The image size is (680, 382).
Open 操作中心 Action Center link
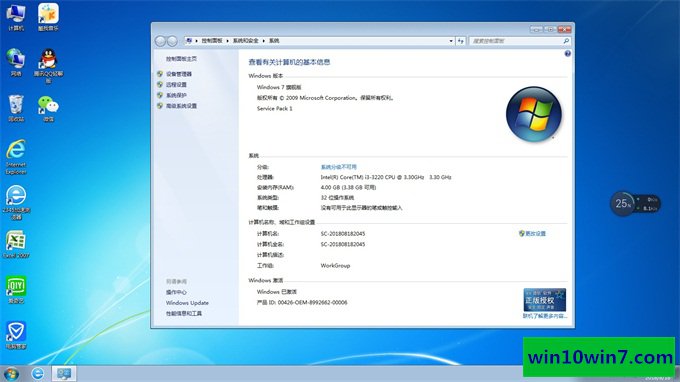coord(176,292)
